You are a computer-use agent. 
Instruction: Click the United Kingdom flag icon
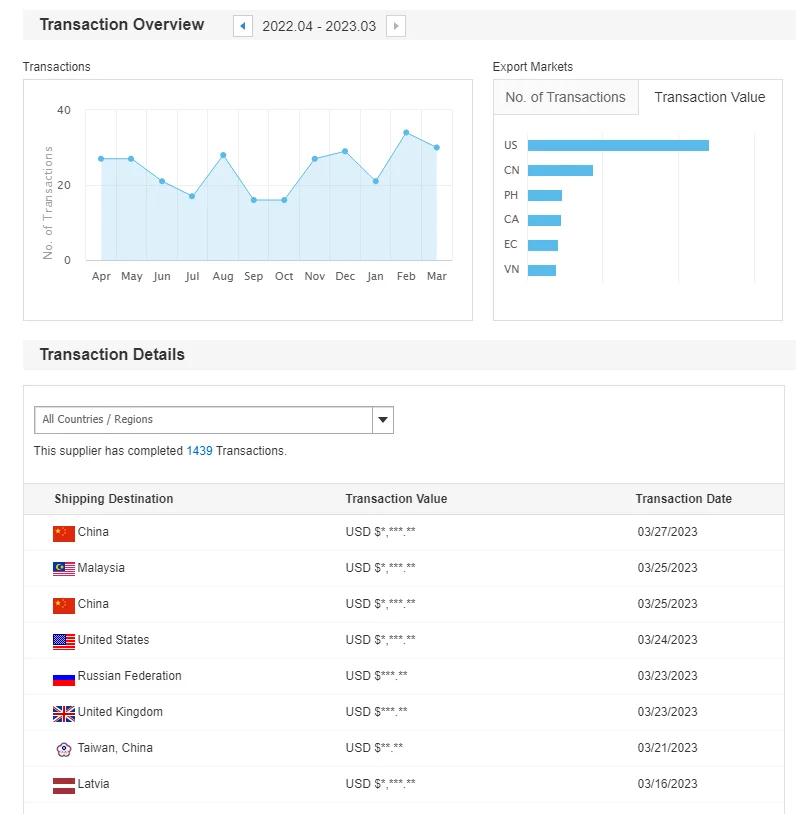64,713
